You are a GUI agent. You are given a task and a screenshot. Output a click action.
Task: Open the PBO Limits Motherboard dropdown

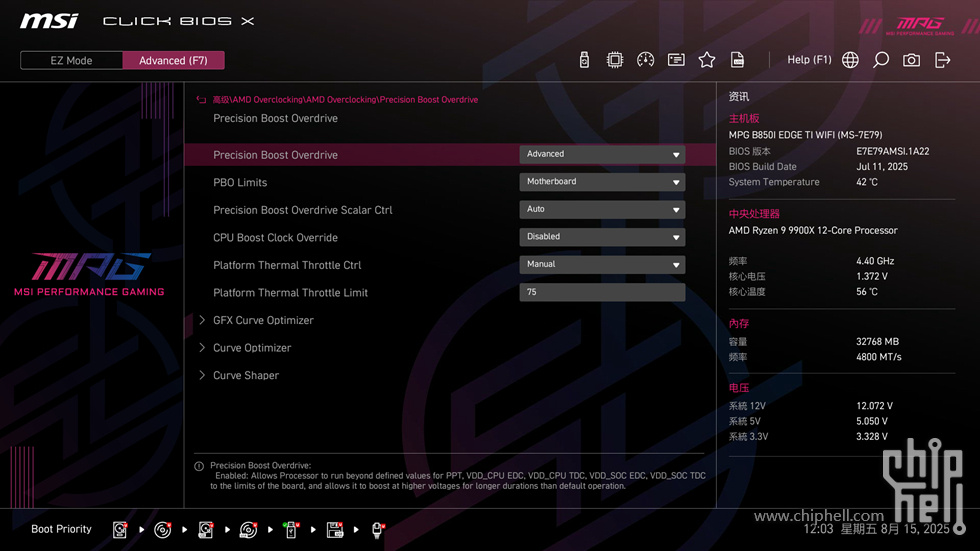602,182
